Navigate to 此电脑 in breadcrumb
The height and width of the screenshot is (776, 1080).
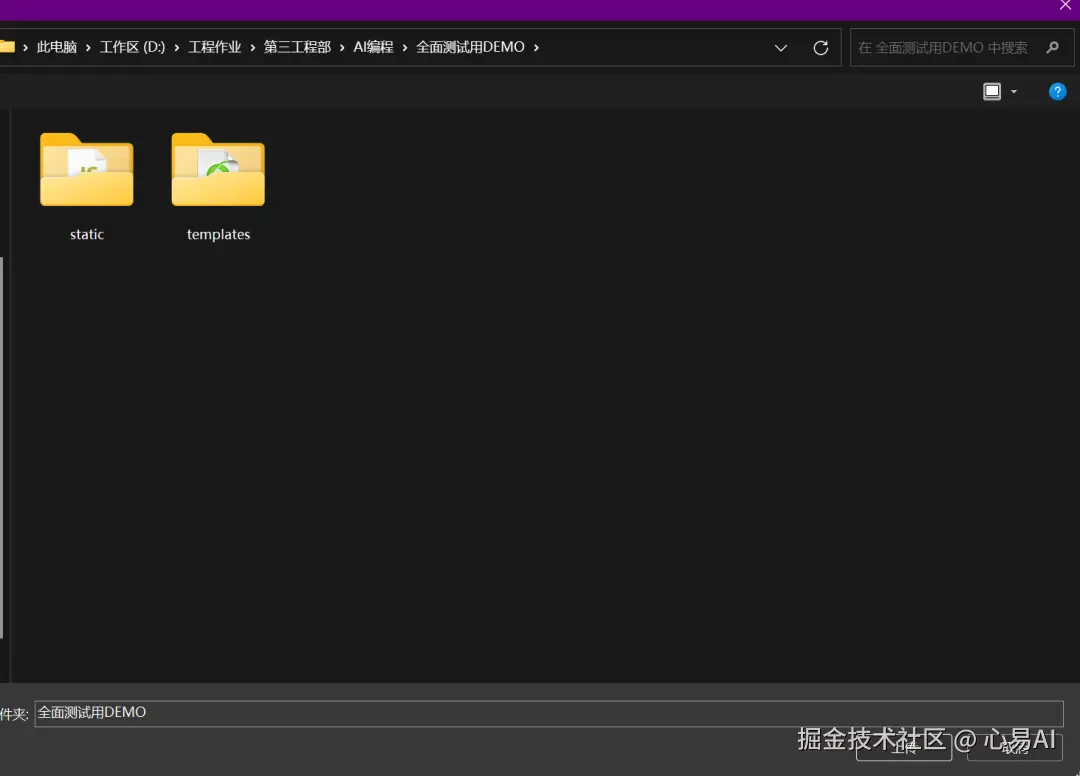pyautogui.click(x=56, y=47)
